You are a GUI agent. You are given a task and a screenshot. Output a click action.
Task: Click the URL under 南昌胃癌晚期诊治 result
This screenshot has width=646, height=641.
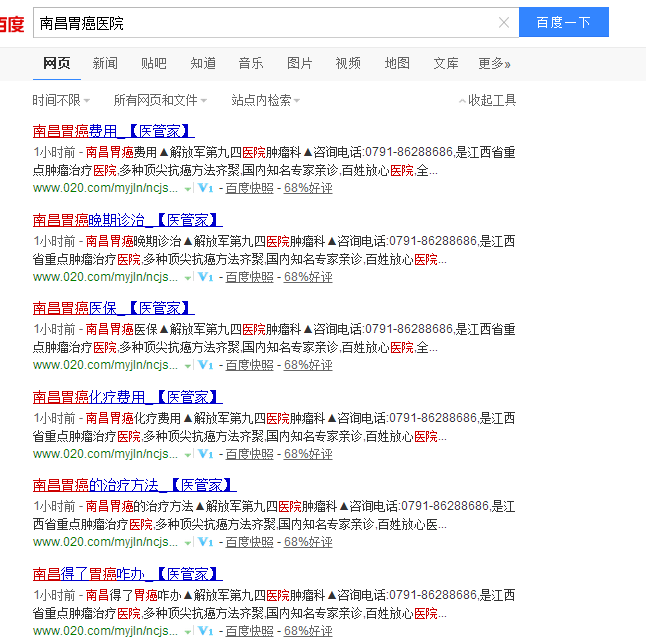(105, 277)
